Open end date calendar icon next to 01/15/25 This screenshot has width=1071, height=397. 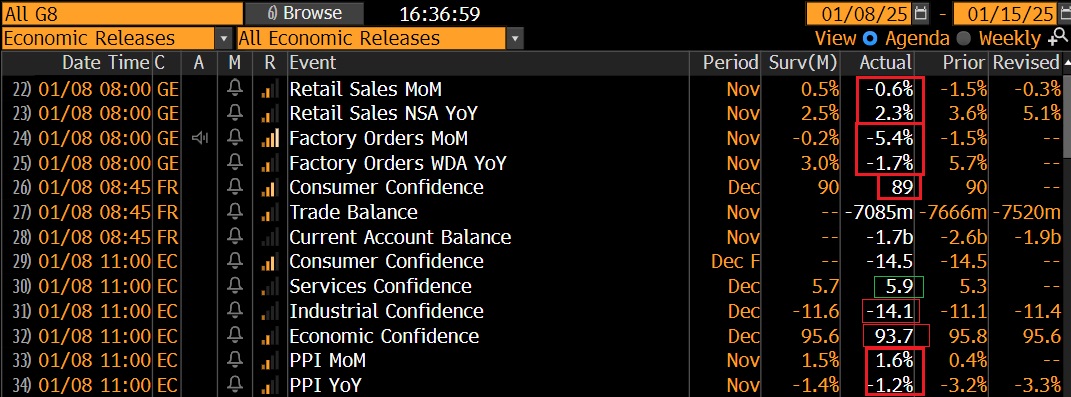pyautogui.click(x=1063, y=13)
